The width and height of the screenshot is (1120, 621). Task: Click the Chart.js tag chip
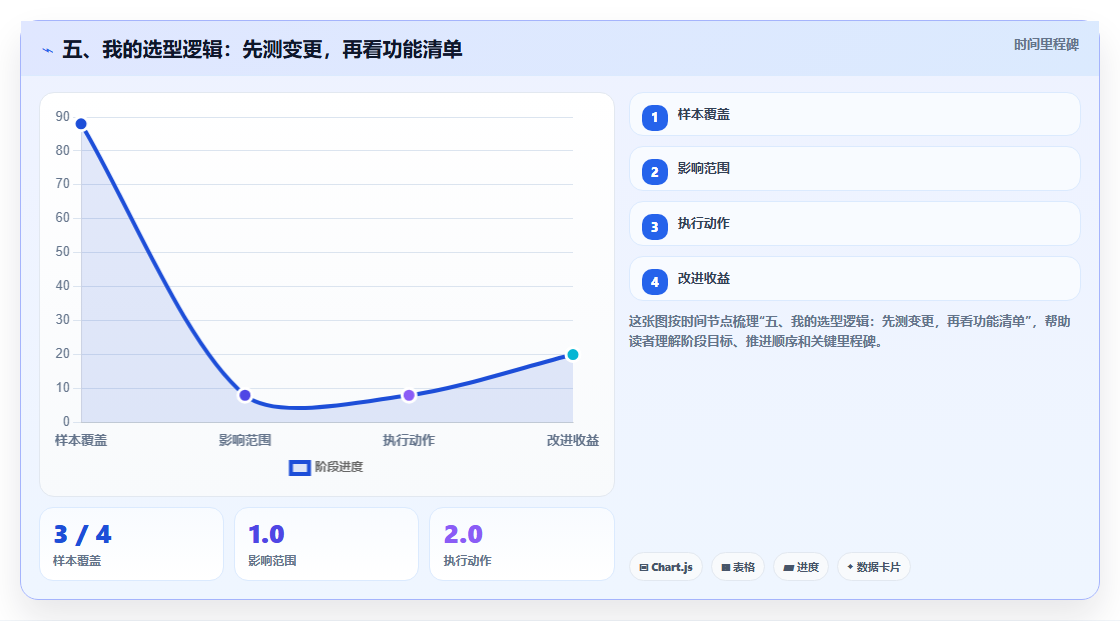666,567
